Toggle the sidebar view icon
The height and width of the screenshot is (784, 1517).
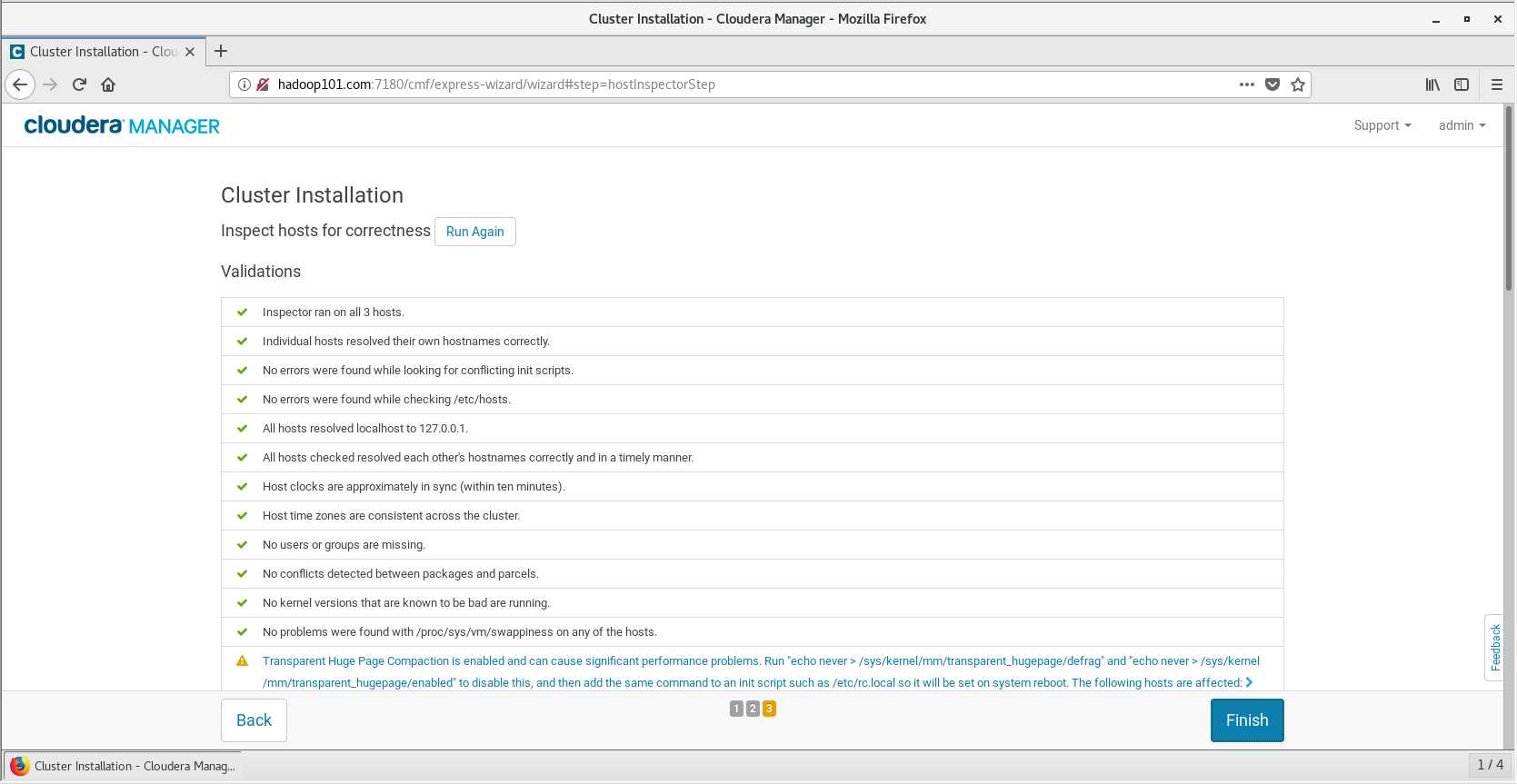pyautogui.click(x=1462, y=84)
